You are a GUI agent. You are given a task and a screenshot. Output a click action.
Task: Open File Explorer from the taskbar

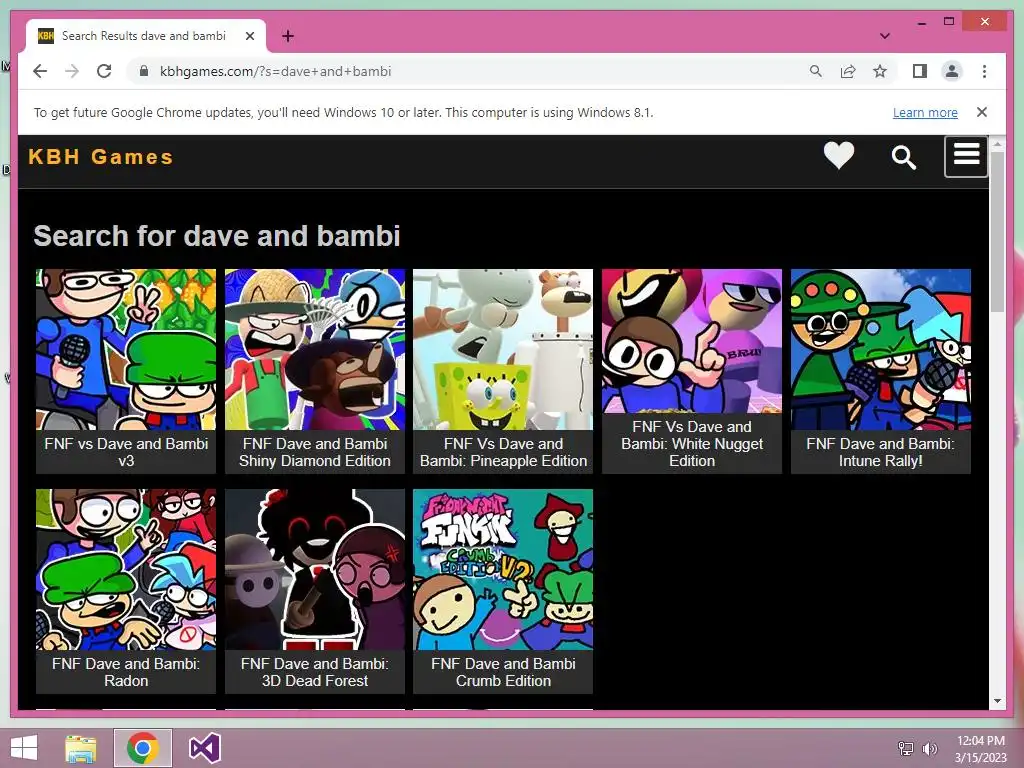pos(81,748)
